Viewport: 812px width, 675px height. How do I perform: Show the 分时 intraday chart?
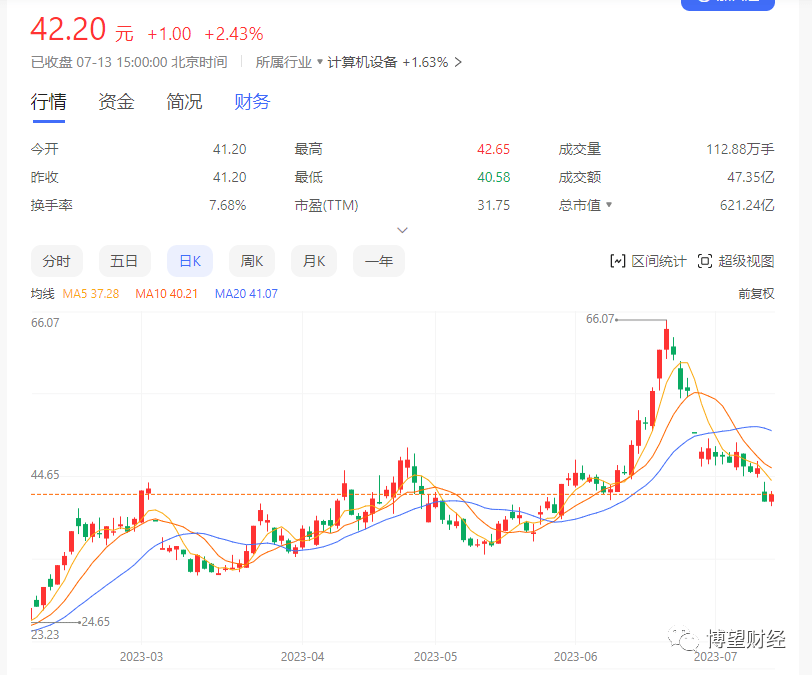(57, 261)
